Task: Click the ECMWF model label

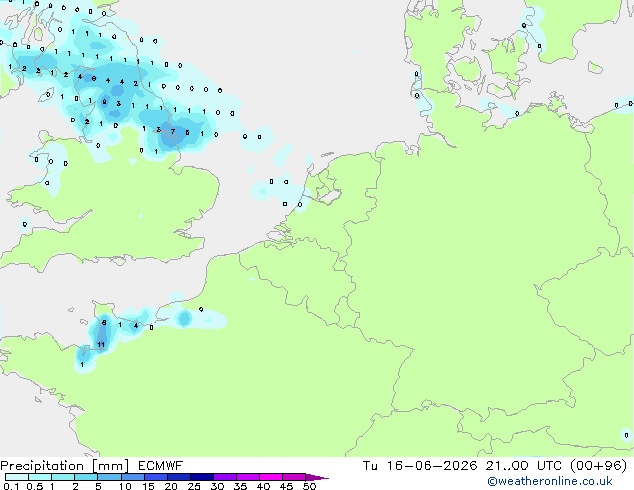Action: (161, 466)
